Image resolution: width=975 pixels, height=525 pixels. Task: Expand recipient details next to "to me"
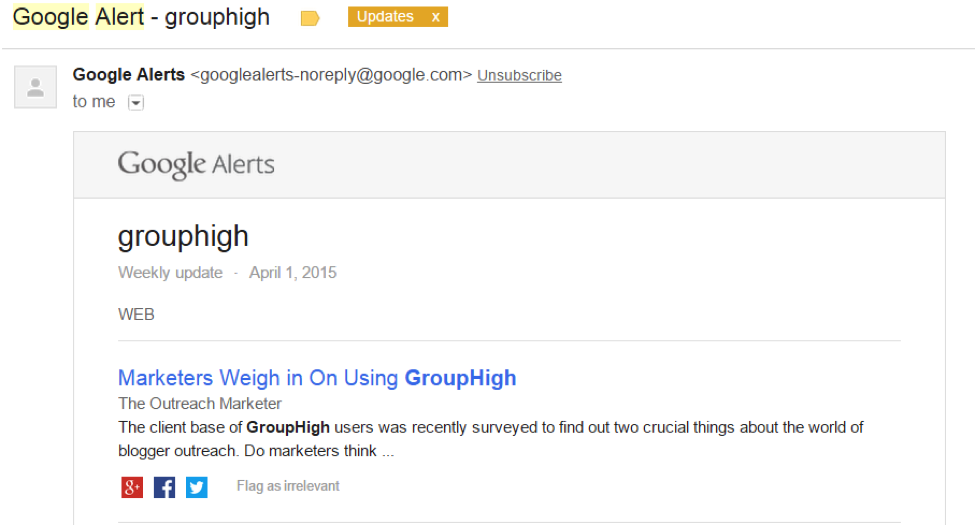136,102
